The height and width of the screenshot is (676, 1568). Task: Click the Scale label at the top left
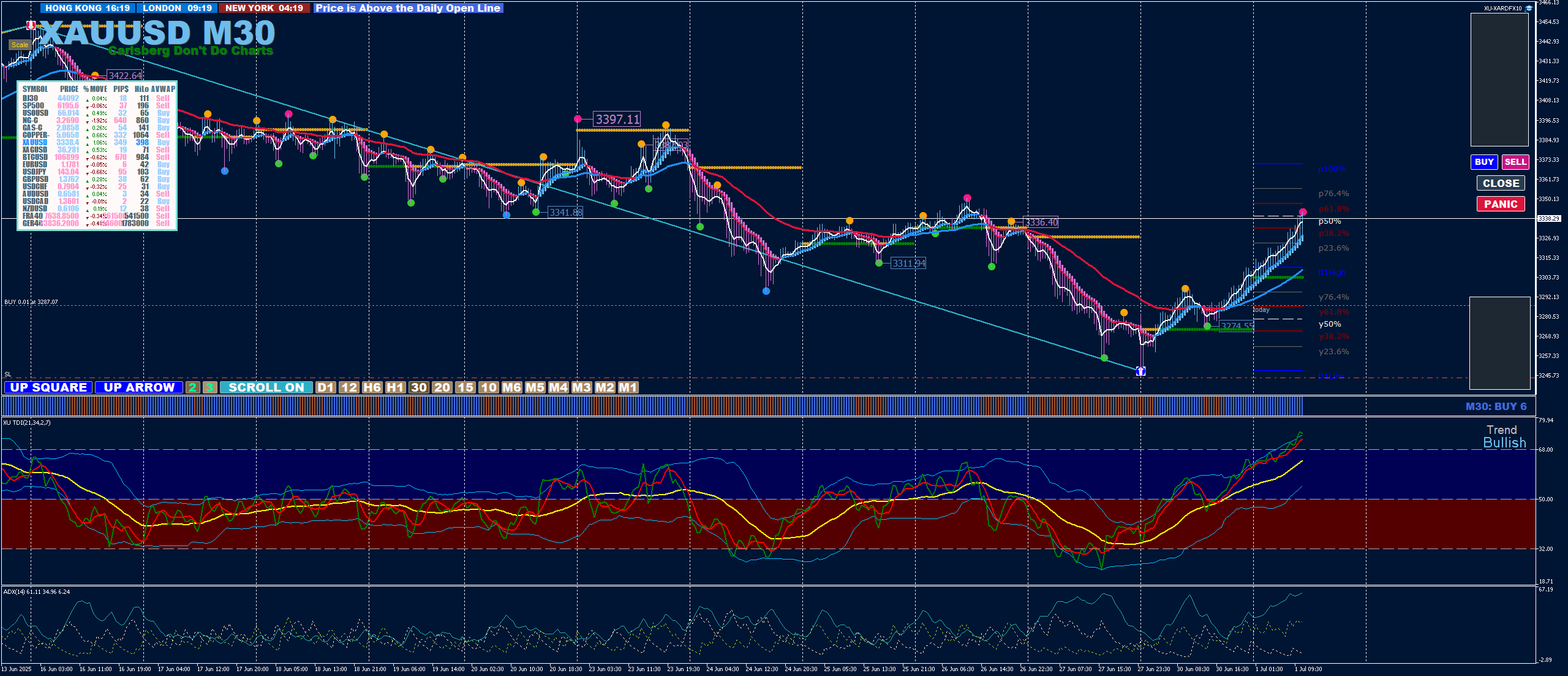point(20,45)
